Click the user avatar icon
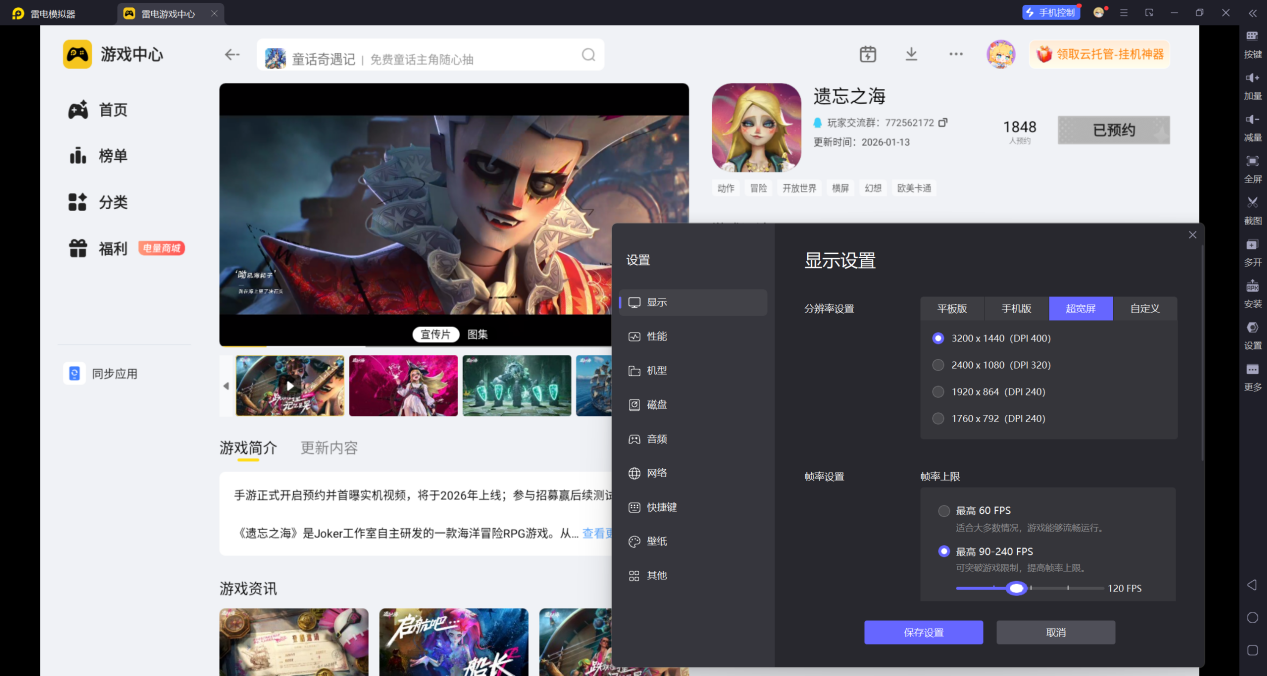 pos(1001,54)
